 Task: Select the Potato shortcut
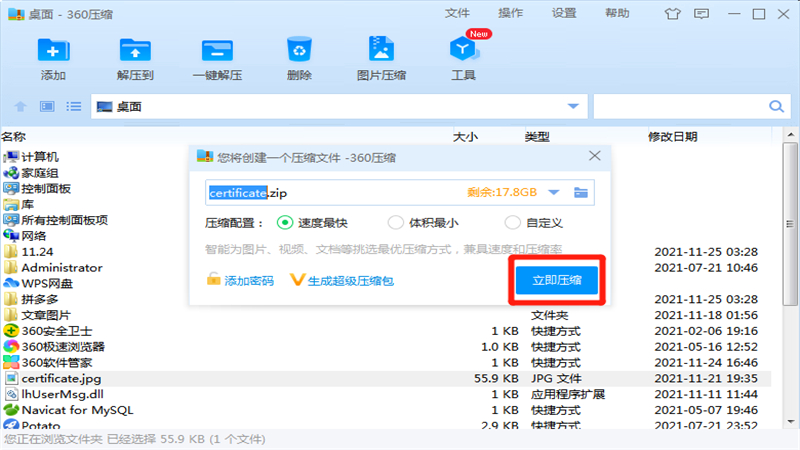41,424
